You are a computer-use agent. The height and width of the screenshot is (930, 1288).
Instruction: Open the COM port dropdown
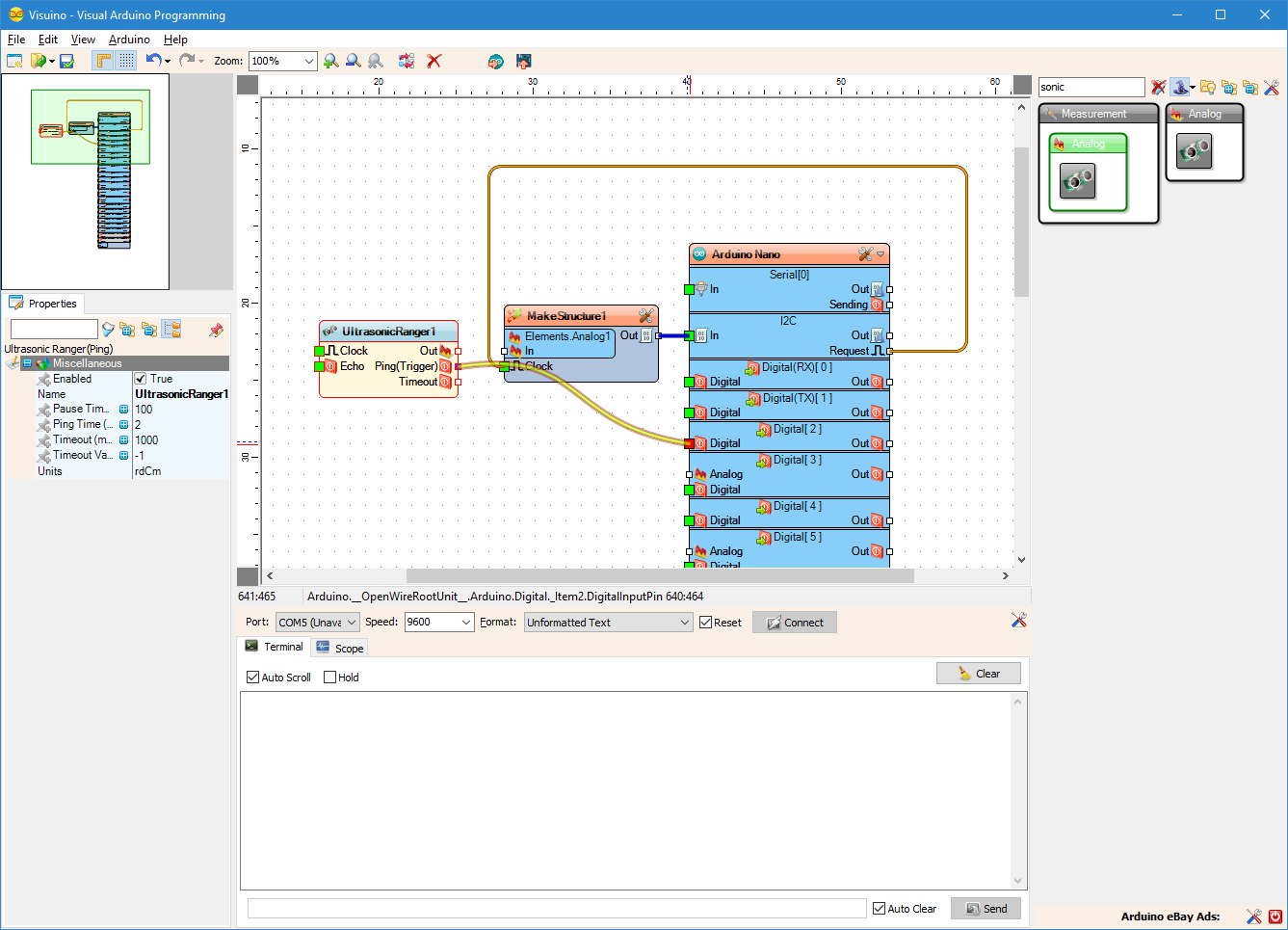pyautogui.click(x=351, y=623)
